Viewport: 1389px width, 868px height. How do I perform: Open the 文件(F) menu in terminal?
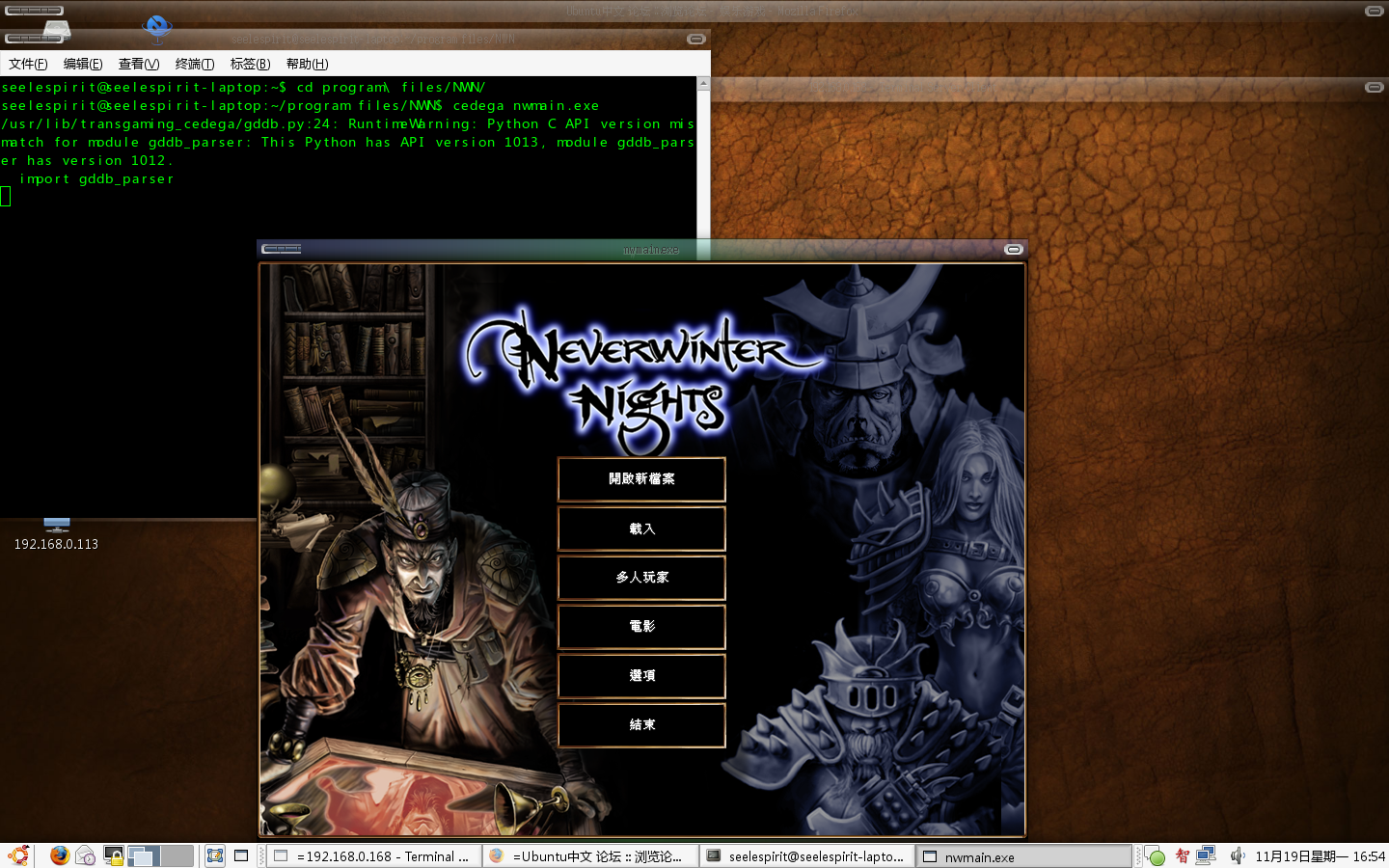click(28, 64)
